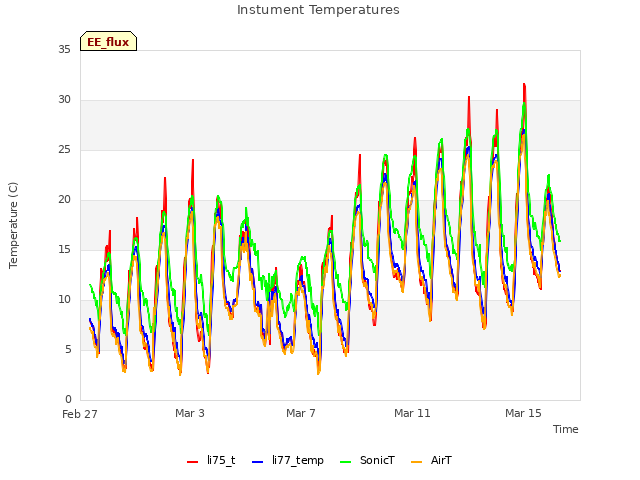Click the Time axis title
640x480 pixels.
(x=565, y=429)
